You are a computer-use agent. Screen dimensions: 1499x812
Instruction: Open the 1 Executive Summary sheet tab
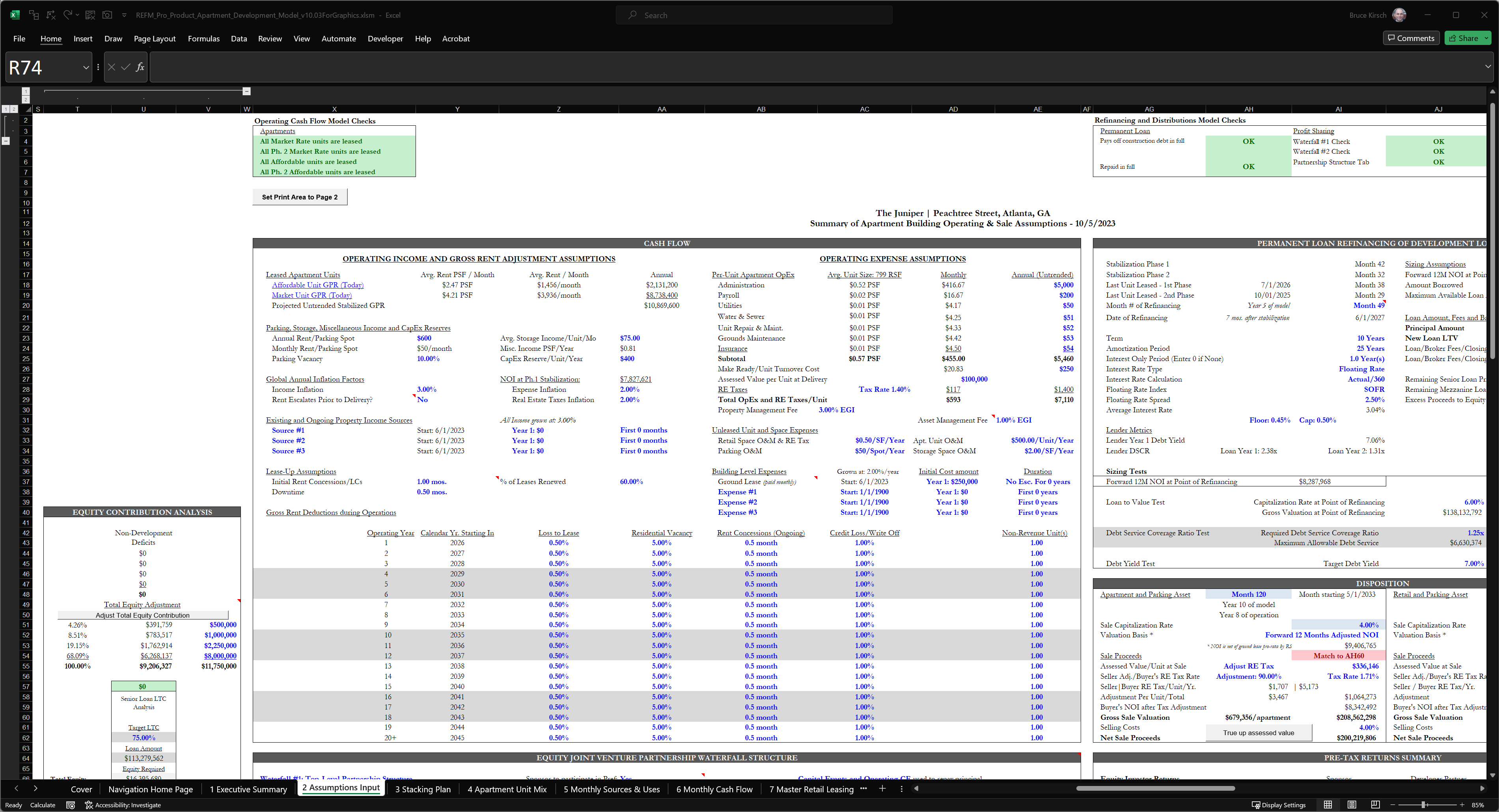[248, 789]
